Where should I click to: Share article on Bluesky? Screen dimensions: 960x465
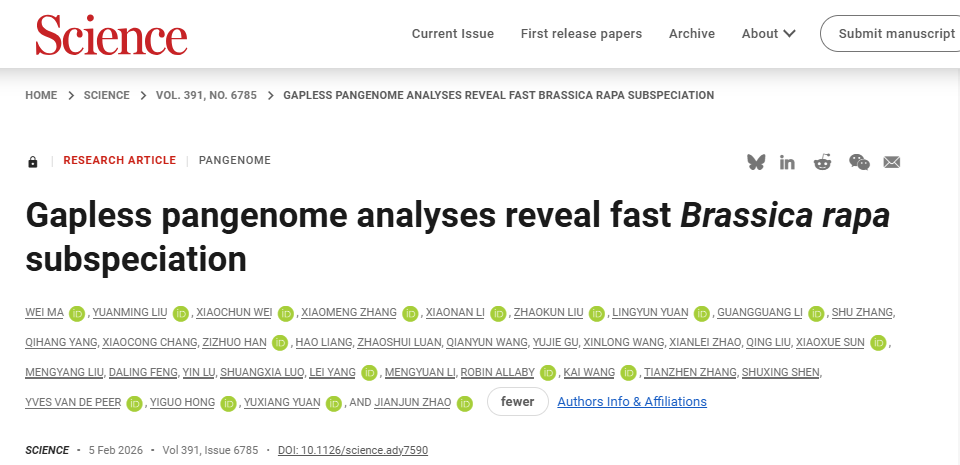[756, 162]
